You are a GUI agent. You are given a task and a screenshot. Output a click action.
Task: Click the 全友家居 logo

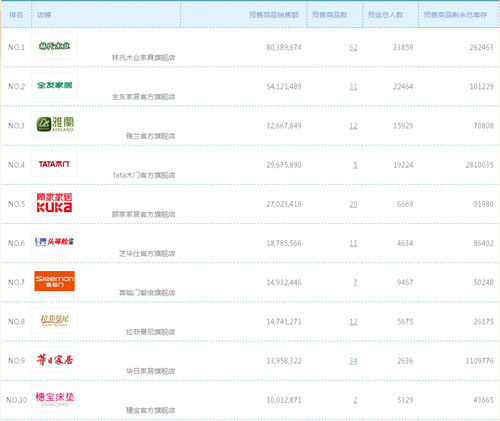(54, 85)
